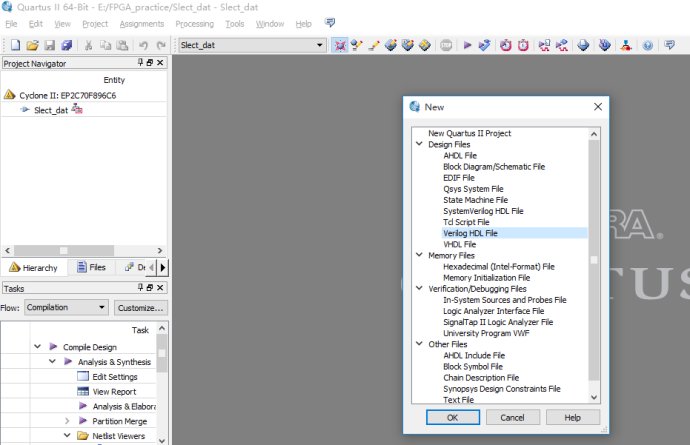Collapse the Analysis & Synthesis task
The image size is (690, 445).
[x=52, y=361]
